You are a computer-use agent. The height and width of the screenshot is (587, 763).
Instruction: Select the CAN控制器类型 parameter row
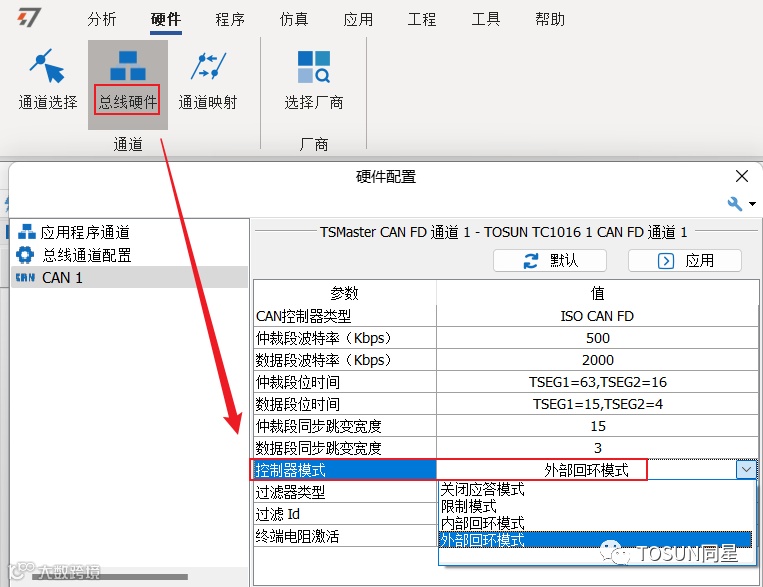[345, 316]
